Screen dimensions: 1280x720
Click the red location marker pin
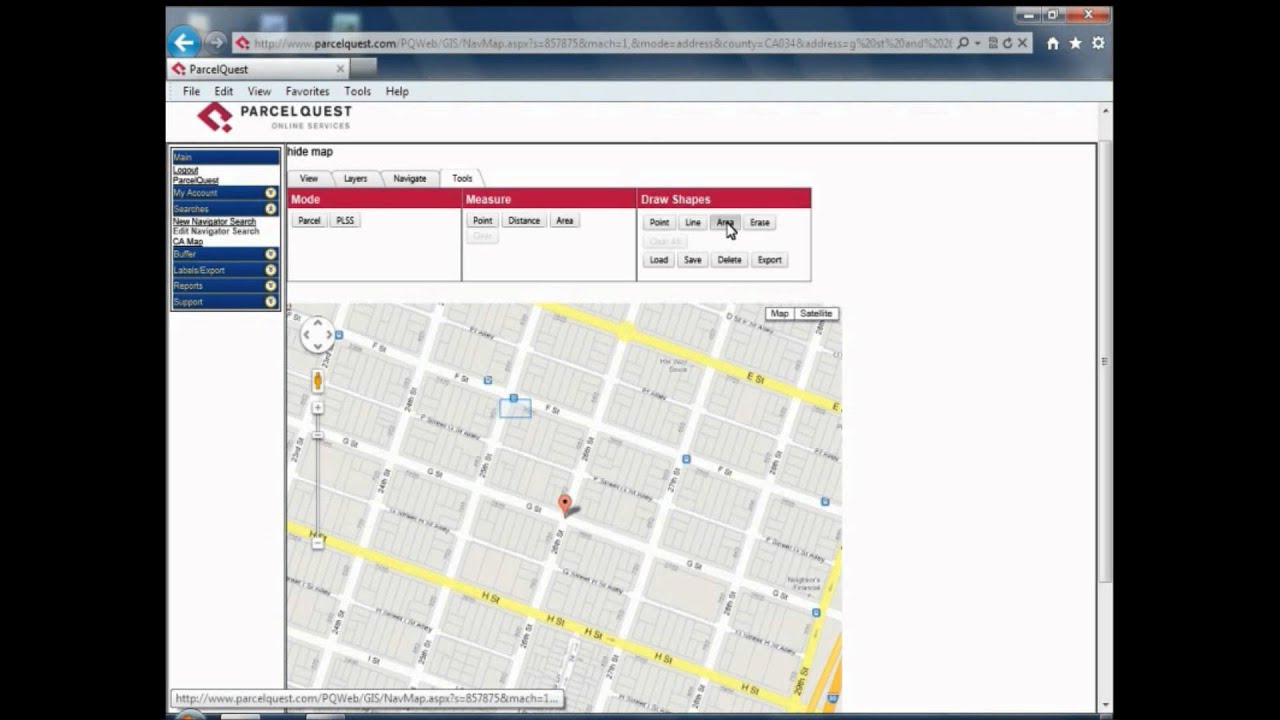pos(565,505)
